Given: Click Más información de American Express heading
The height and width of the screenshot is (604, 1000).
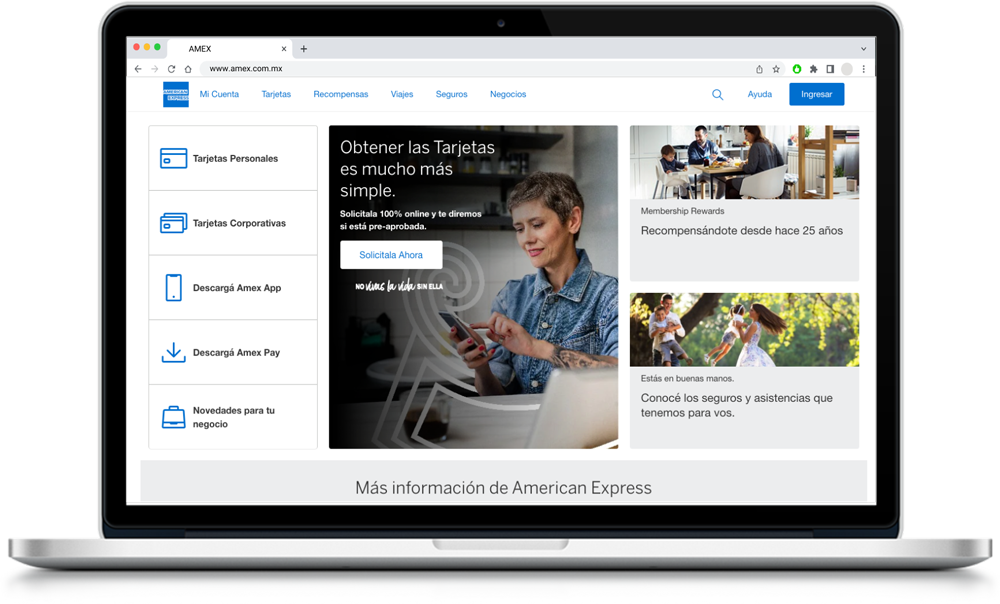Looking at the screenshot, I should [503, 488].
